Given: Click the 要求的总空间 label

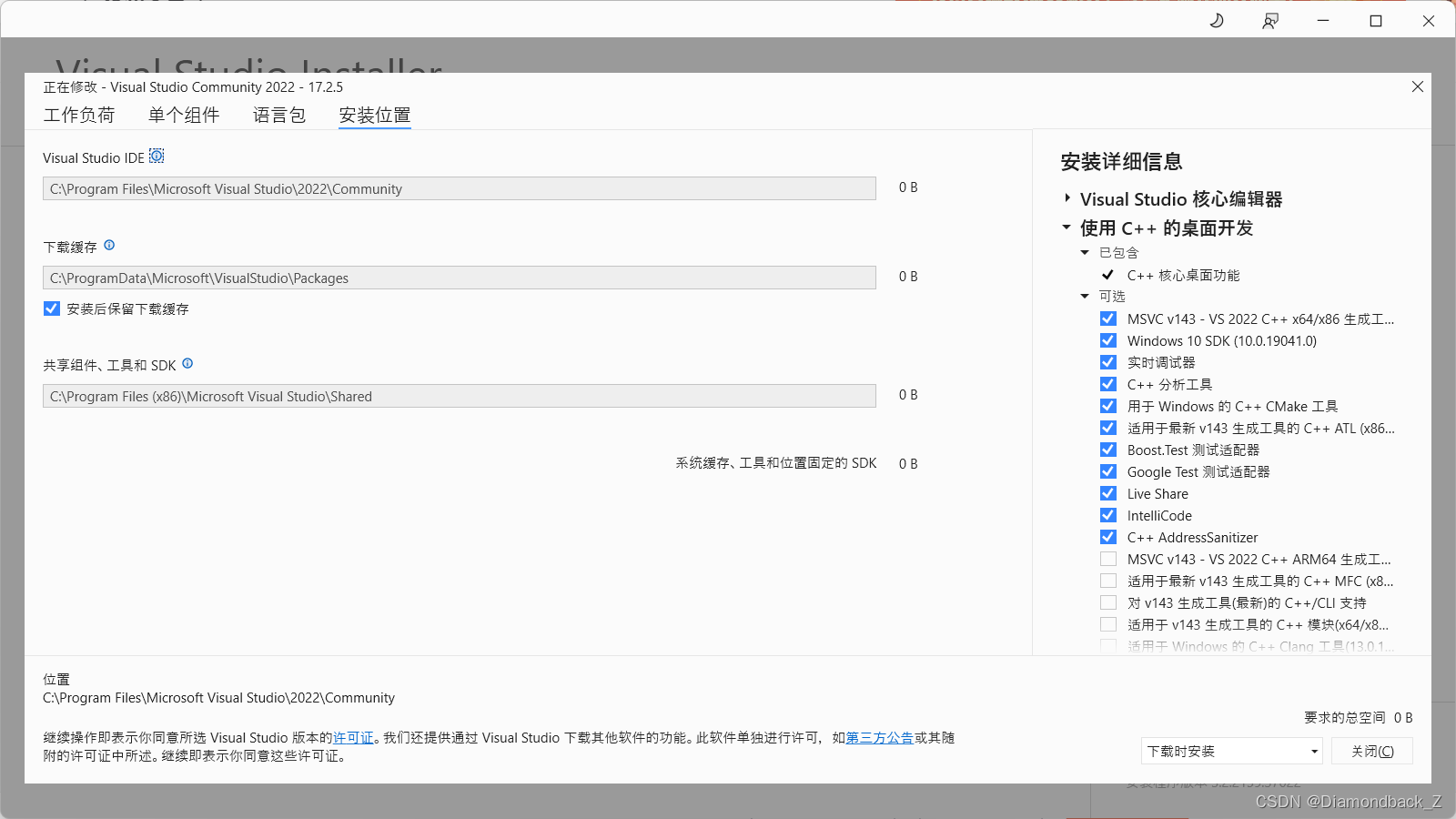Looking at the screenshot, I should [x=1345, y=717].
